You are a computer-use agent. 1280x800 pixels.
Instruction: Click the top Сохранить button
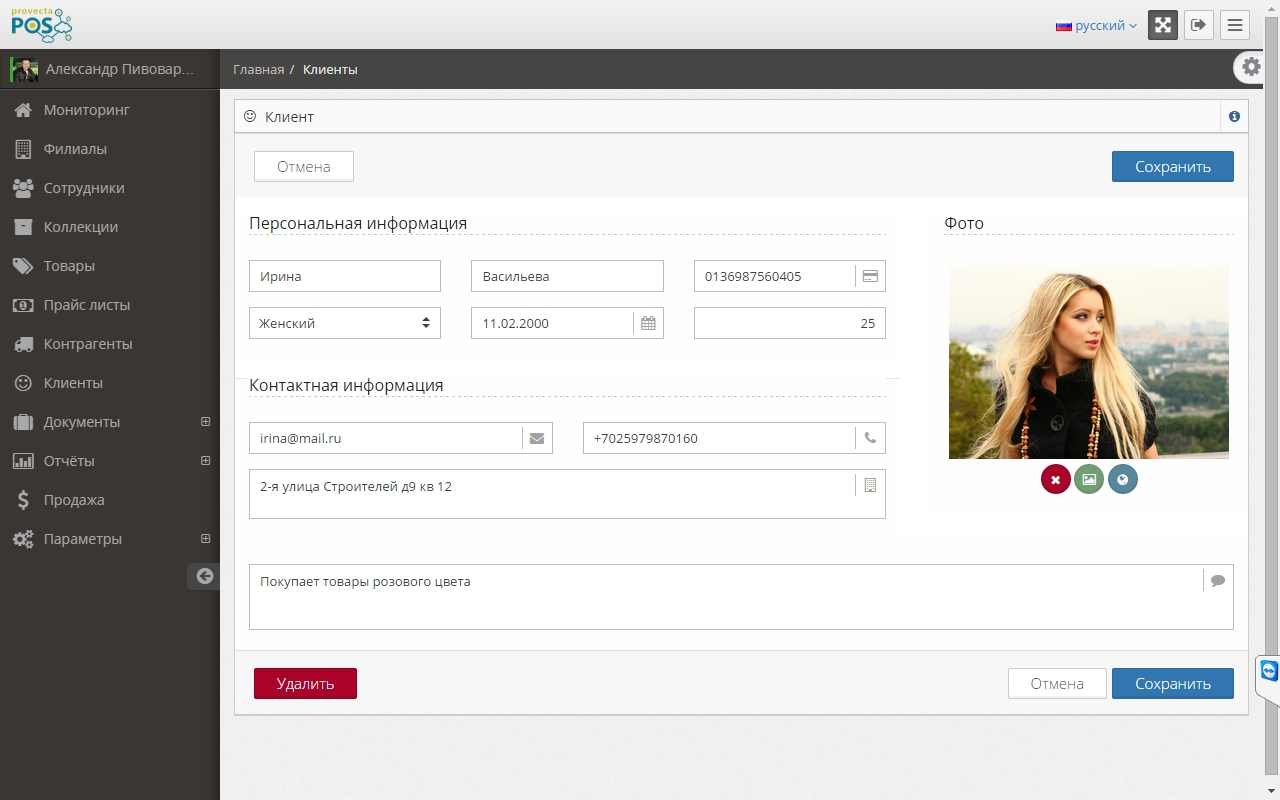point(1172,167)
